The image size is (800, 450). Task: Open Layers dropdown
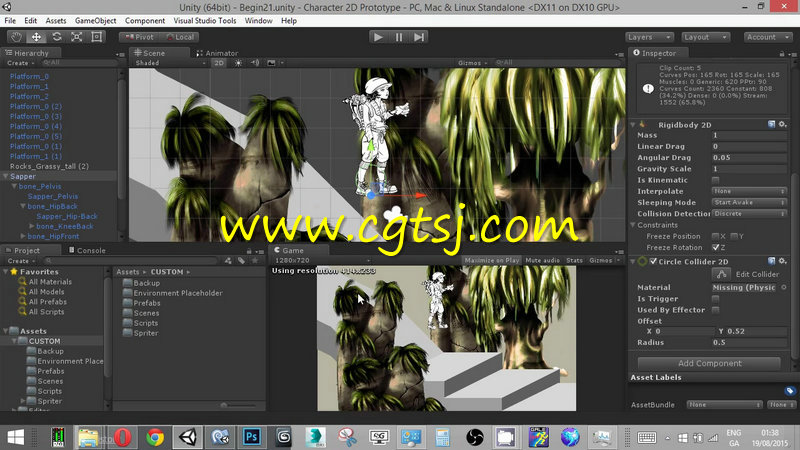pyautogui.click(x=649, y=37)
